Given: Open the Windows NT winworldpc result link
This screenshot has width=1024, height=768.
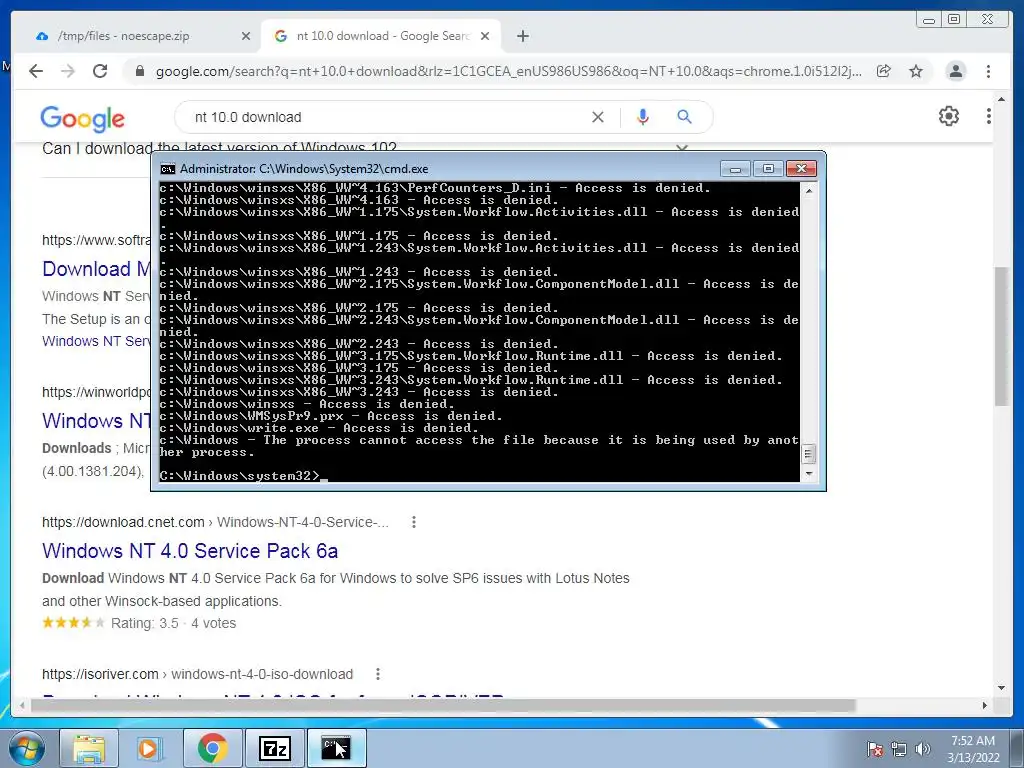Looking at the screenshot, I should [96, 421].
